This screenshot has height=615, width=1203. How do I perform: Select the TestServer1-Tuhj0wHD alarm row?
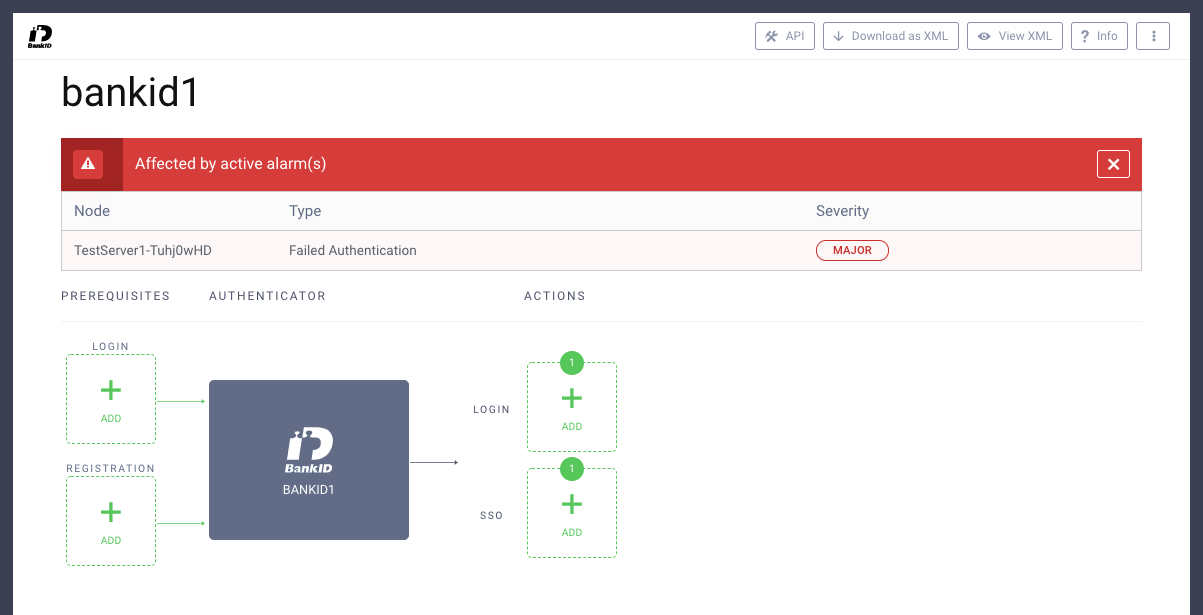(143, 250)
